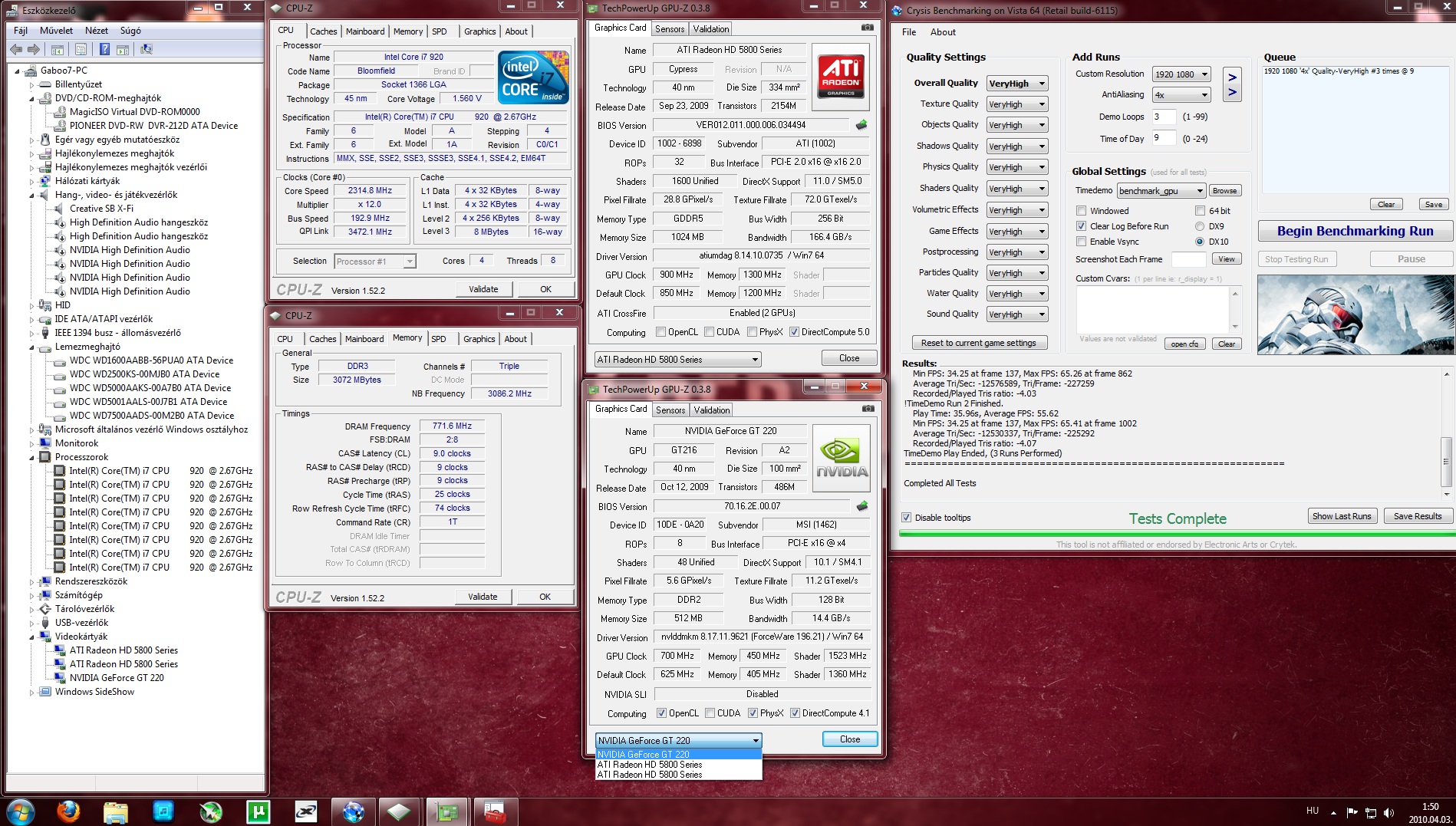Open the Custom Resolution dropdown
Screen dimensions: 1456x826
tap(1181, 74)
